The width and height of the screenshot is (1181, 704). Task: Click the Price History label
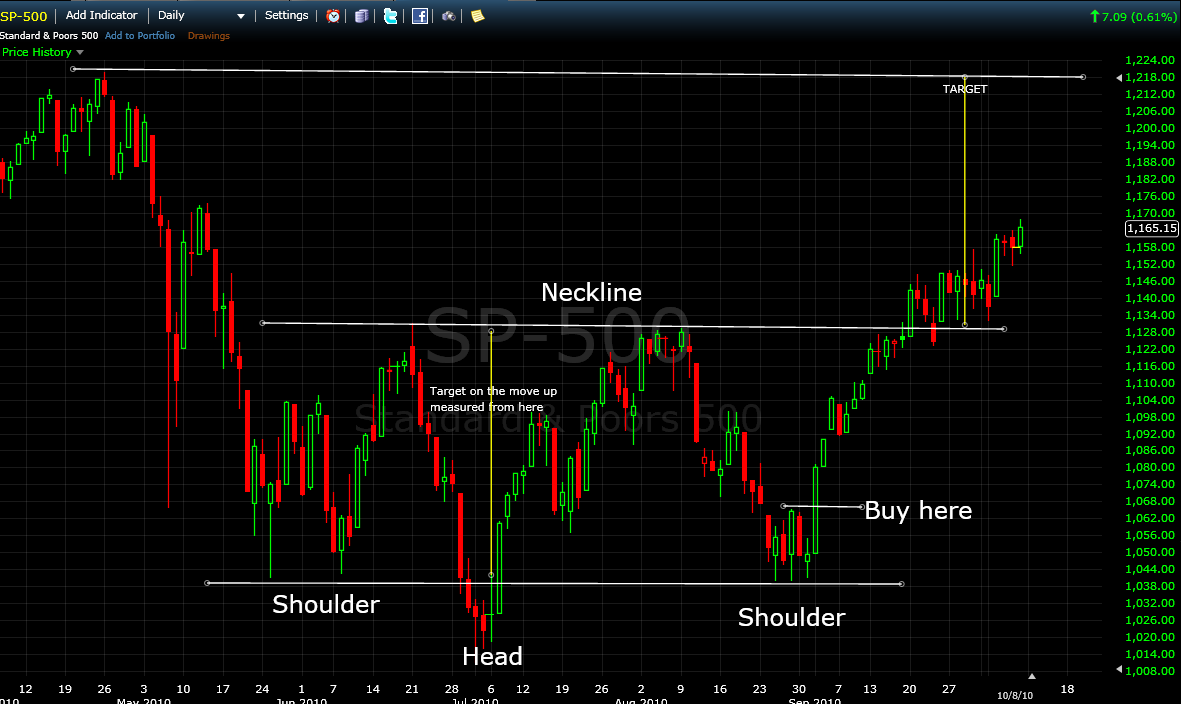36,52
